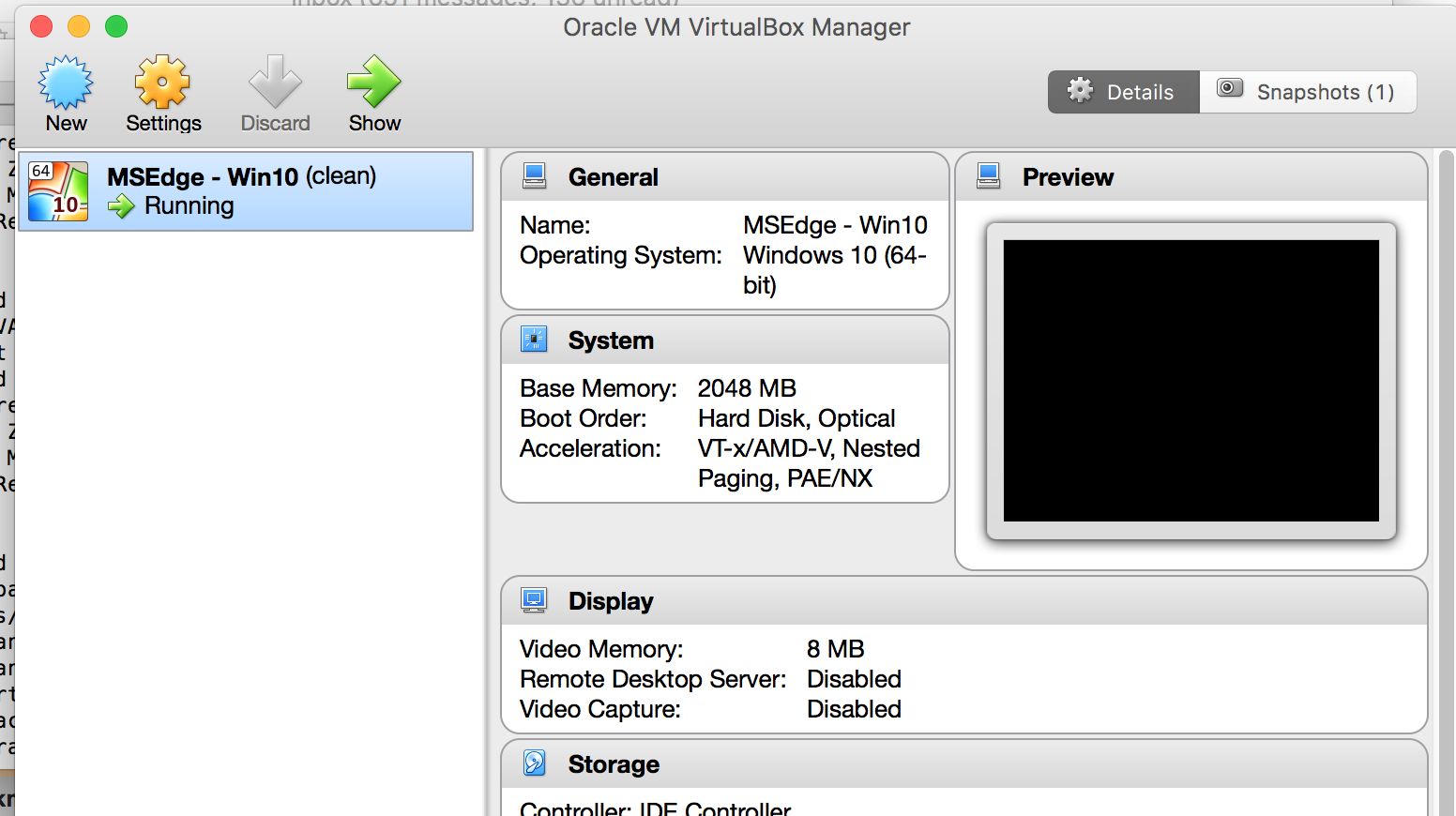Switch to Snapshots (1) view
The width and height of the screenshot is (1456, 816).
(x=1308, y=92)
